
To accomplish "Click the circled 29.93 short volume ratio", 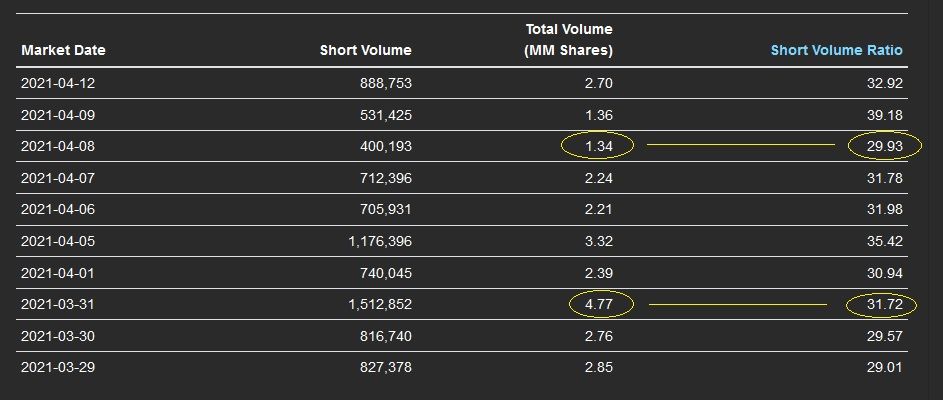I will point(885,146).
